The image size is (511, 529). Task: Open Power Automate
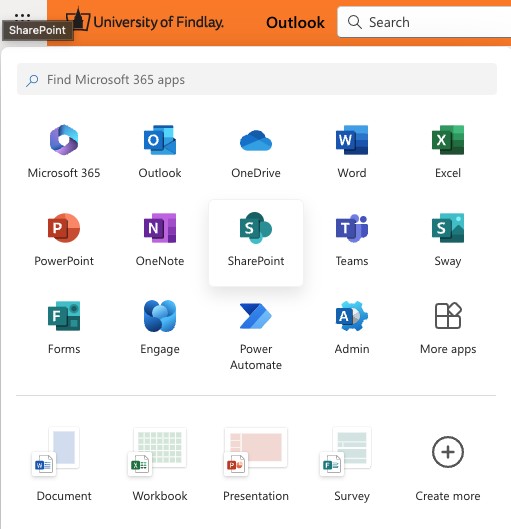point(256,336)
